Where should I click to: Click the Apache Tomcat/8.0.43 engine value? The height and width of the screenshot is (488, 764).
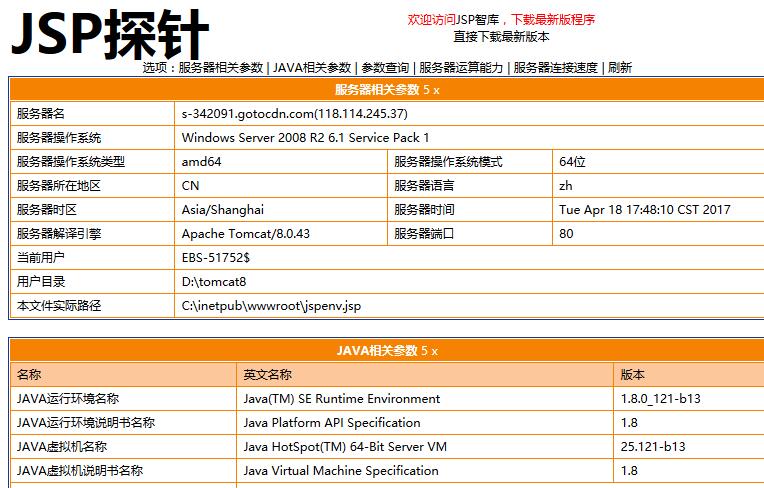coord(245,233)
